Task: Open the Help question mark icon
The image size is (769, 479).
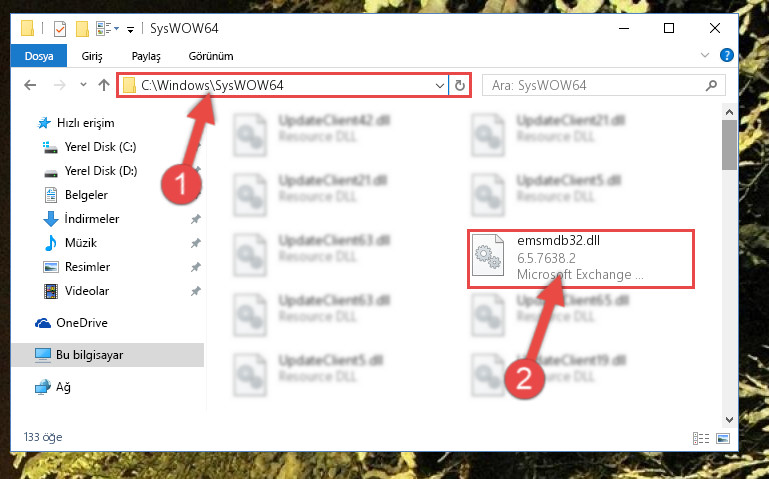Action: 726,55
